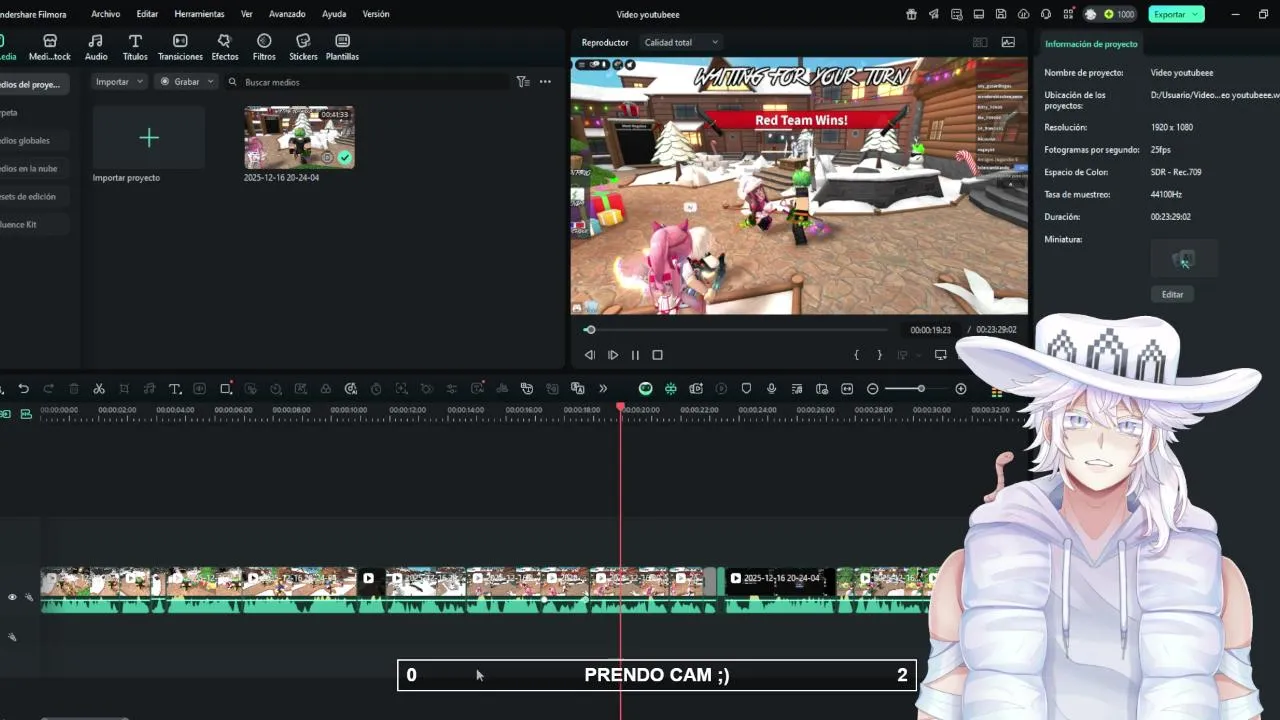Toggle the video track visibility eye
This screenshot has height=720, width=1280.
pos(12,597)
